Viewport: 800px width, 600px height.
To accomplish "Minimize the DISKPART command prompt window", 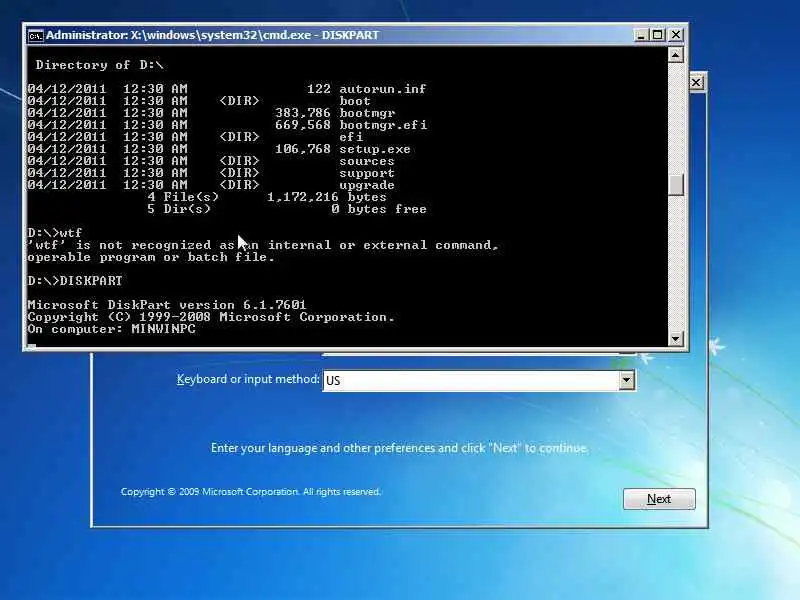I will click(x=641, y=35).
